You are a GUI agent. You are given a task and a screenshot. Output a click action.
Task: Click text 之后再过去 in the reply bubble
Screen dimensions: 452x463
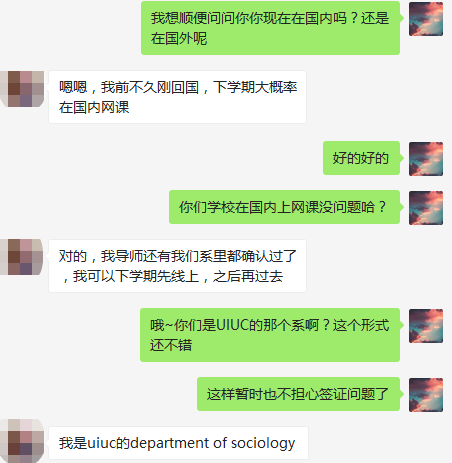[x=248, y=276]
